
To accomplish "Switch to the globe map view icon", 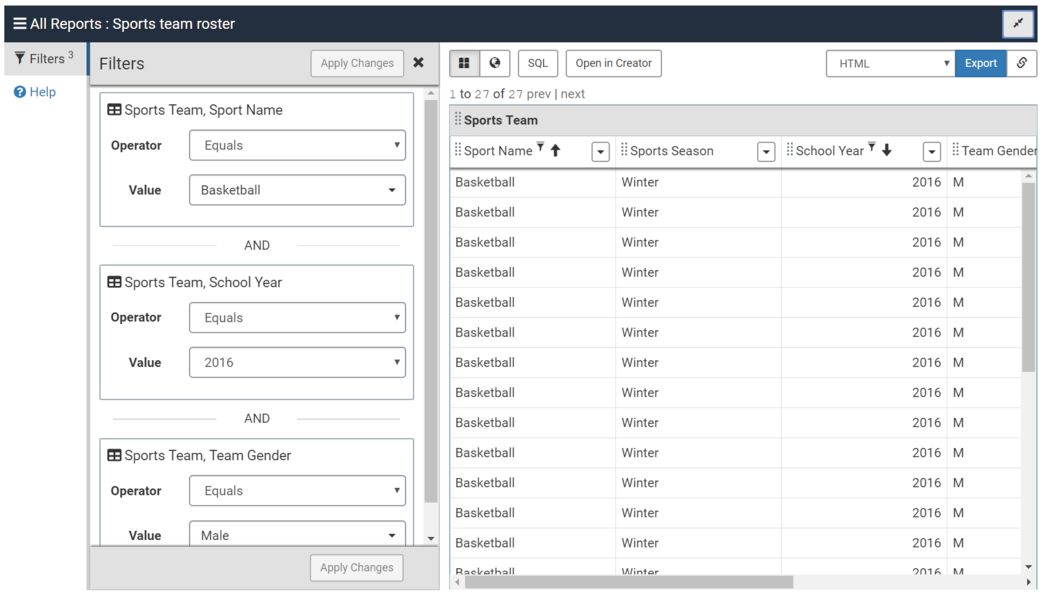I will [x=495, y=63].
